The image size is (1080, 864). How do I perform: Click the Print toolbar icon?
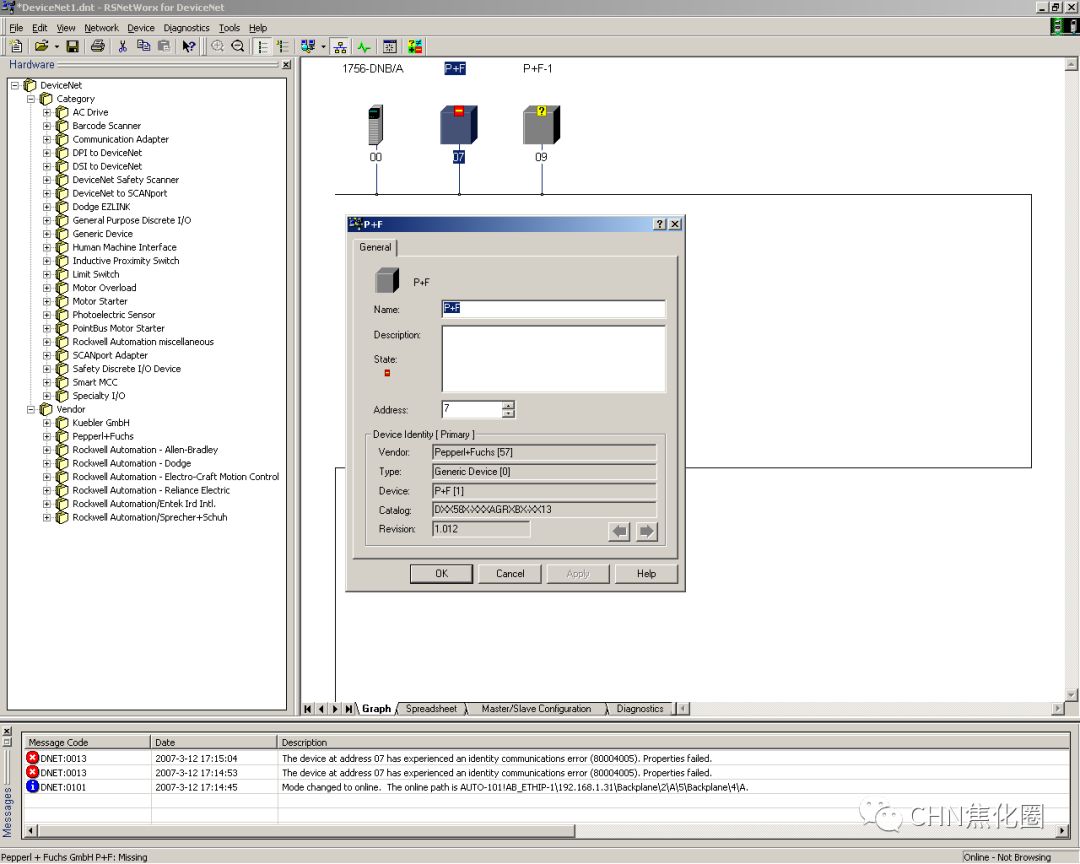[x=98, y=46]
